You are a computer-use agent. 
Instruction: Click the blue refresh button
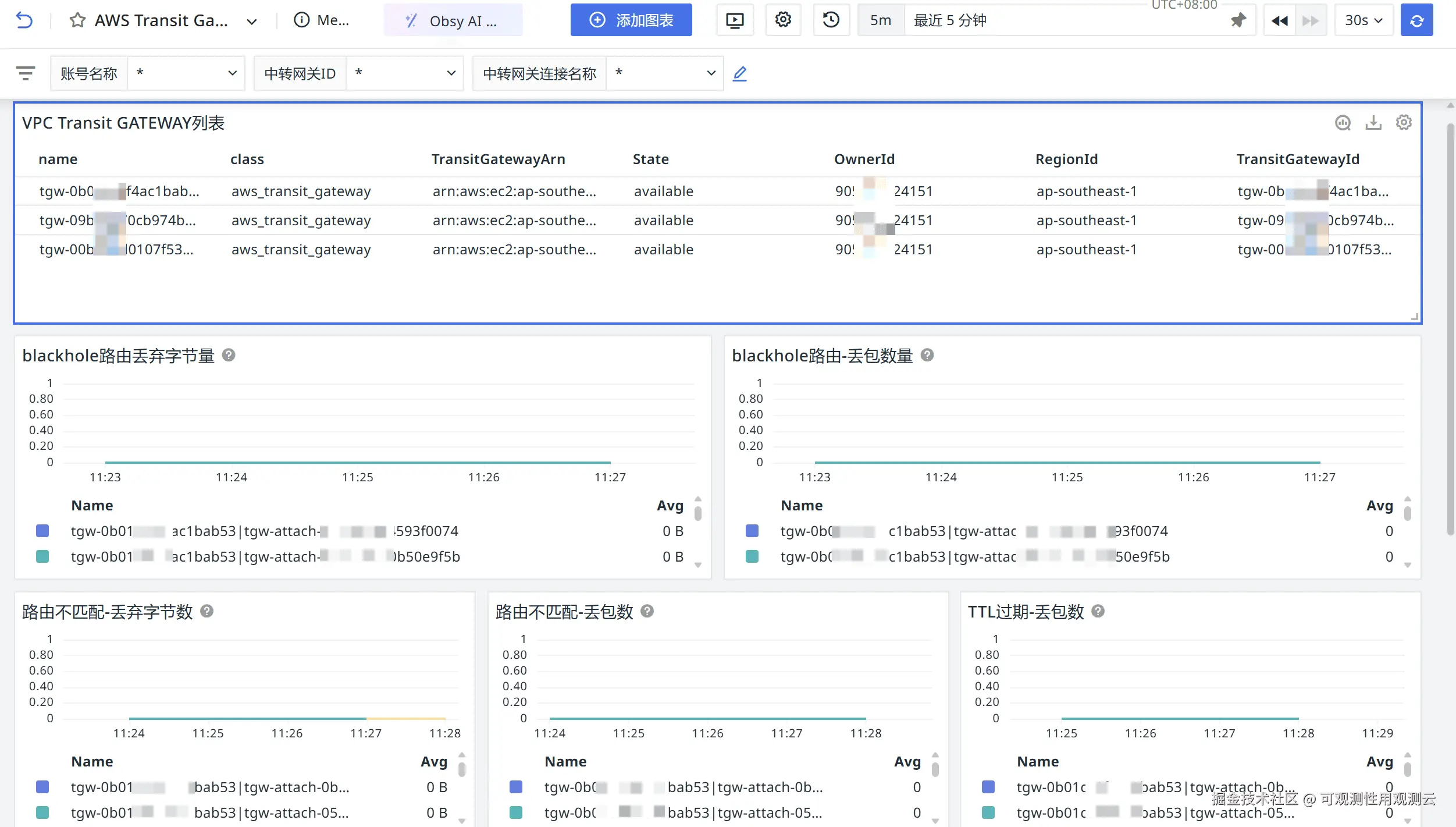pos(1416,20)
